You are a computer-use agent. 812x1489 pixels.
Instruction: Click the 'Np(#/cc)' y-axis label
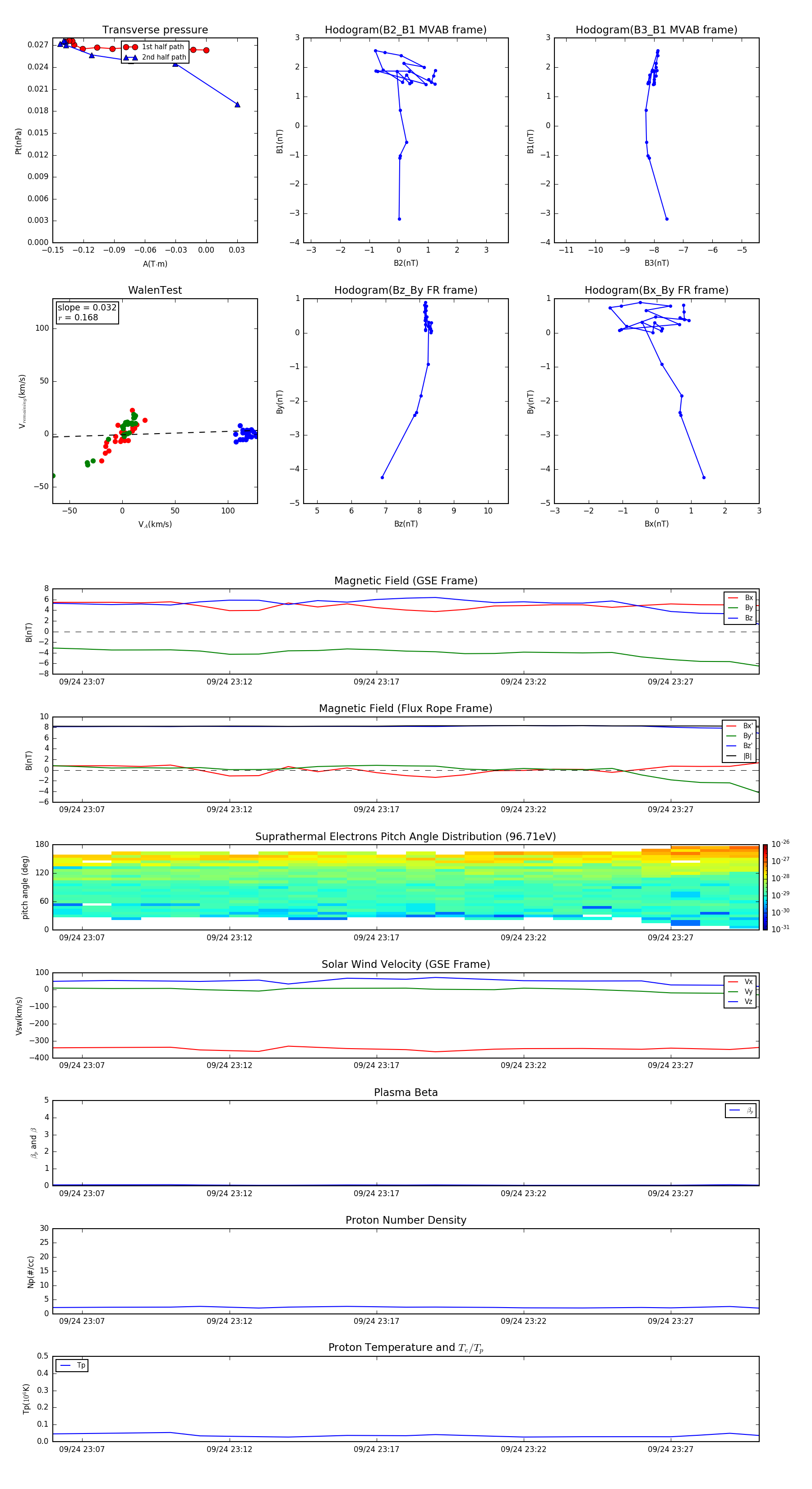pos(31,1272)
